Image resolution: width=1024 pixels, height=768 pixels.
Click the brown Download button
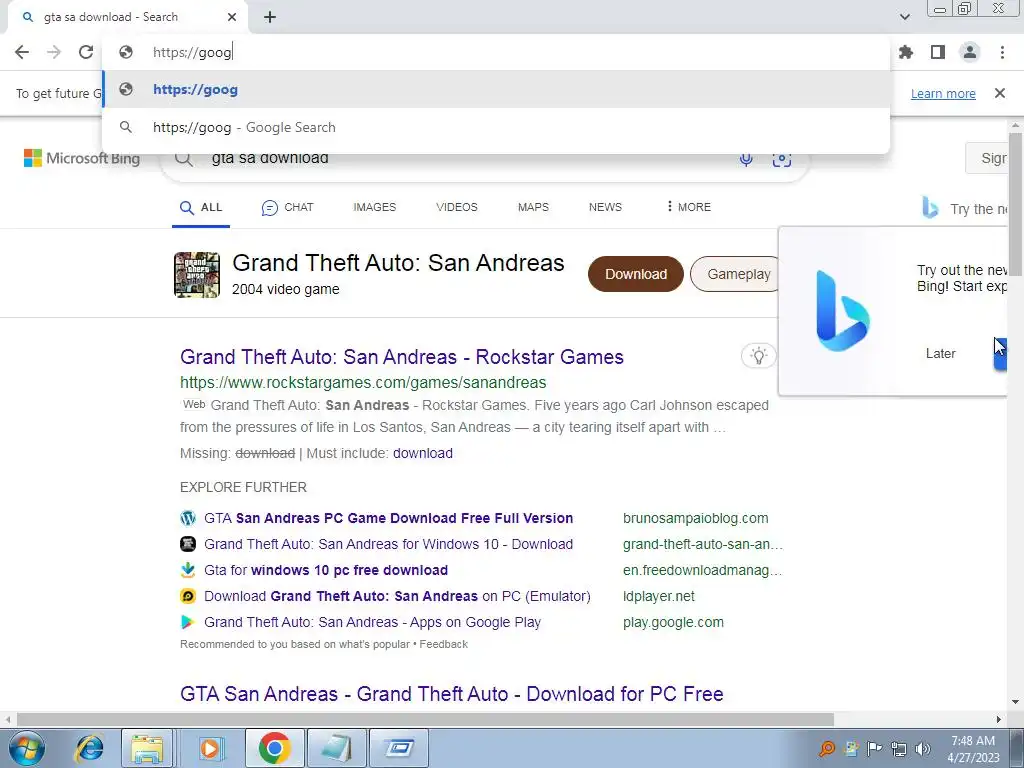coord(635,274)
